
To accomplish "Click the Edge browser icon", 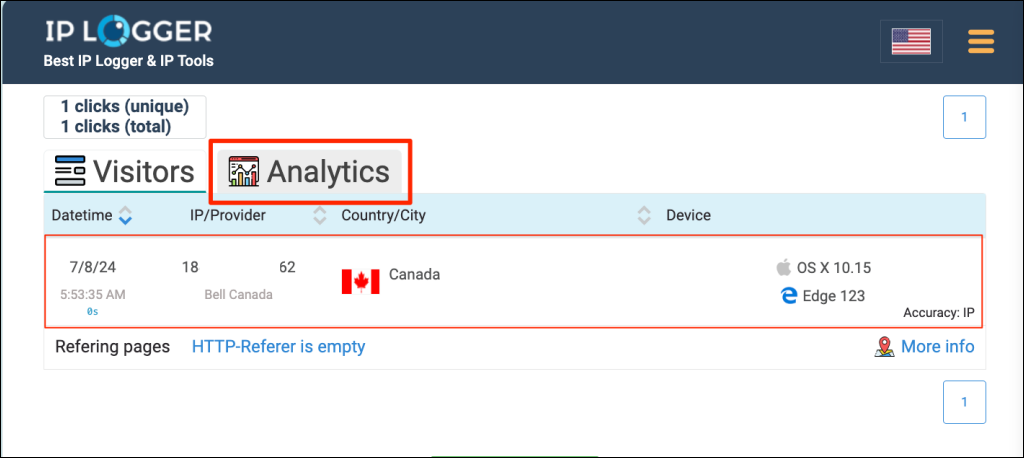I will click(788, 295).
